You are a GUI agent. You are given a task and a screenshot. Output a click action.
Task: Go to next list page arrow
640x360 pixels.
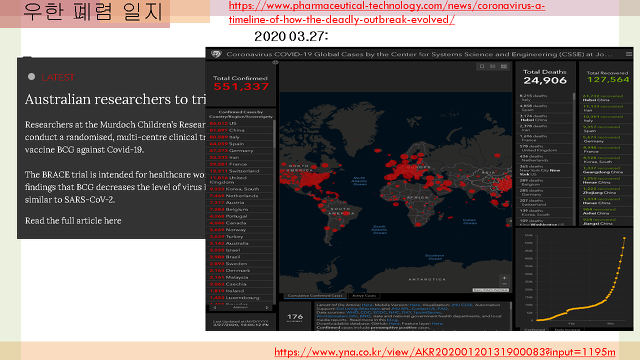[x=267, y=307]
